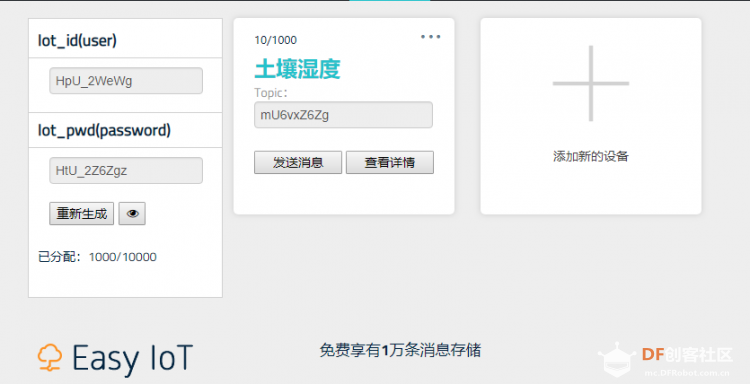Image resolution: width=750 pixels, height=384 pixels.
Task: Click 免费享有1万条消息存储 text
Action: point(400,351)
